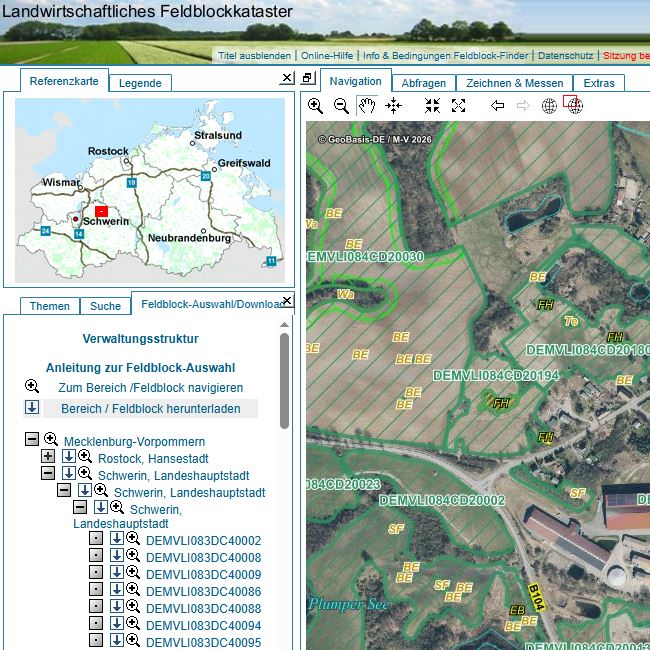Activate the pan hand tool
Viewport: 650px width, 650px height.
(x=367, y=106)
